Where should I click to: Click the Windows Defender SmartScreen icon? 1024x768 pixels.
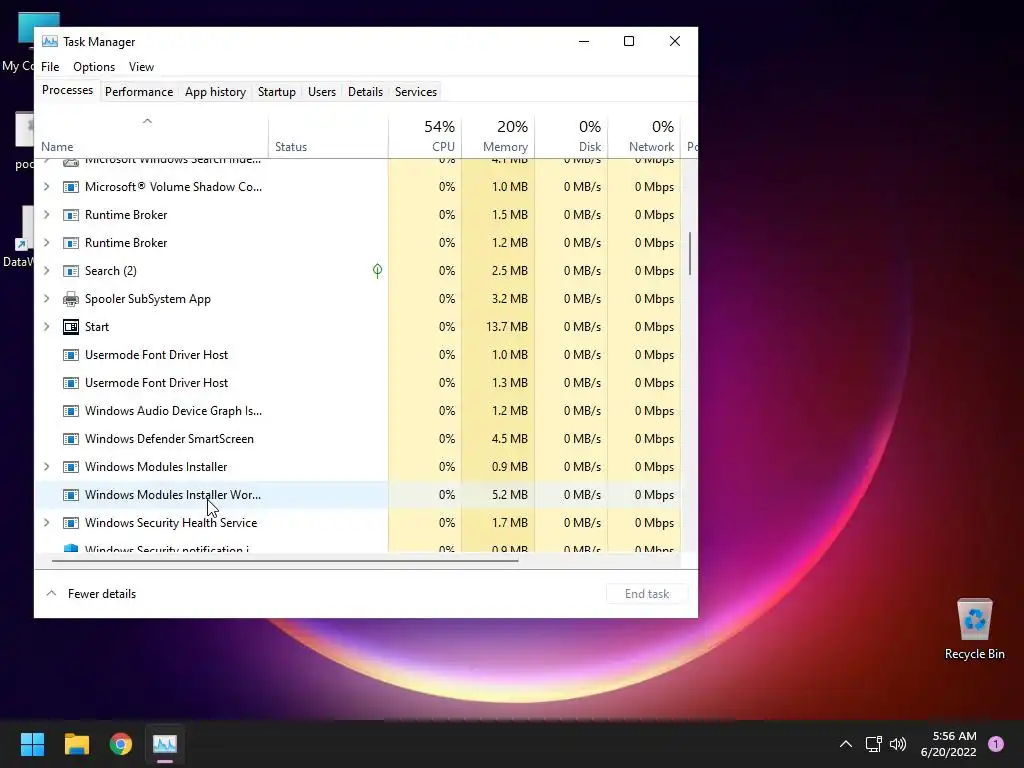click(71, 439)
